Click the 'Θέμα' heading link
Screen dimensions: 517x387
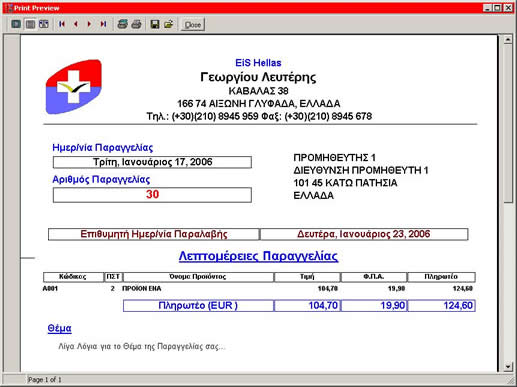pyautogui.click(x=59, y=329)
